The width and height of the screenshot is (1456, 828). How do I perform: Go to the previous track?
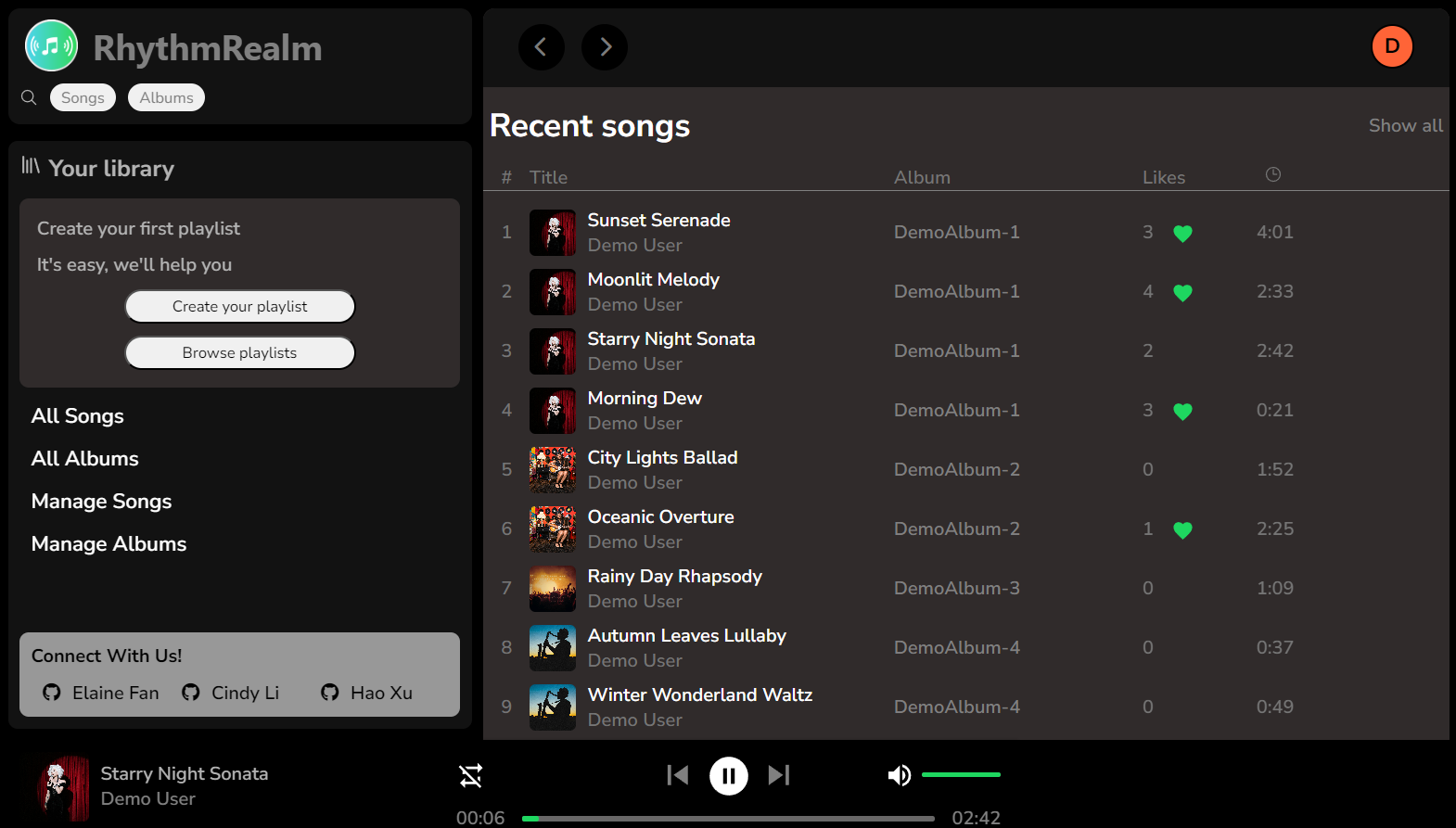[x=678, y=775]
